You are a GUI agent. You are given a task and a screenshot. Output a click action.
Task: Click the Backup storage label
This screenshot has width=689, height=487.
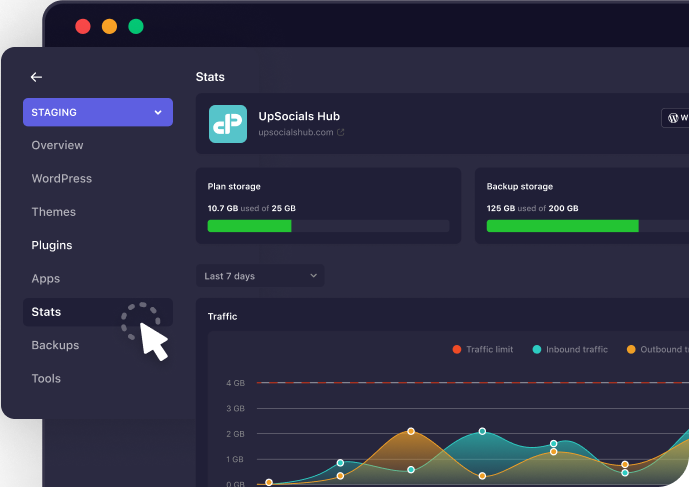[x=520, y=186]
